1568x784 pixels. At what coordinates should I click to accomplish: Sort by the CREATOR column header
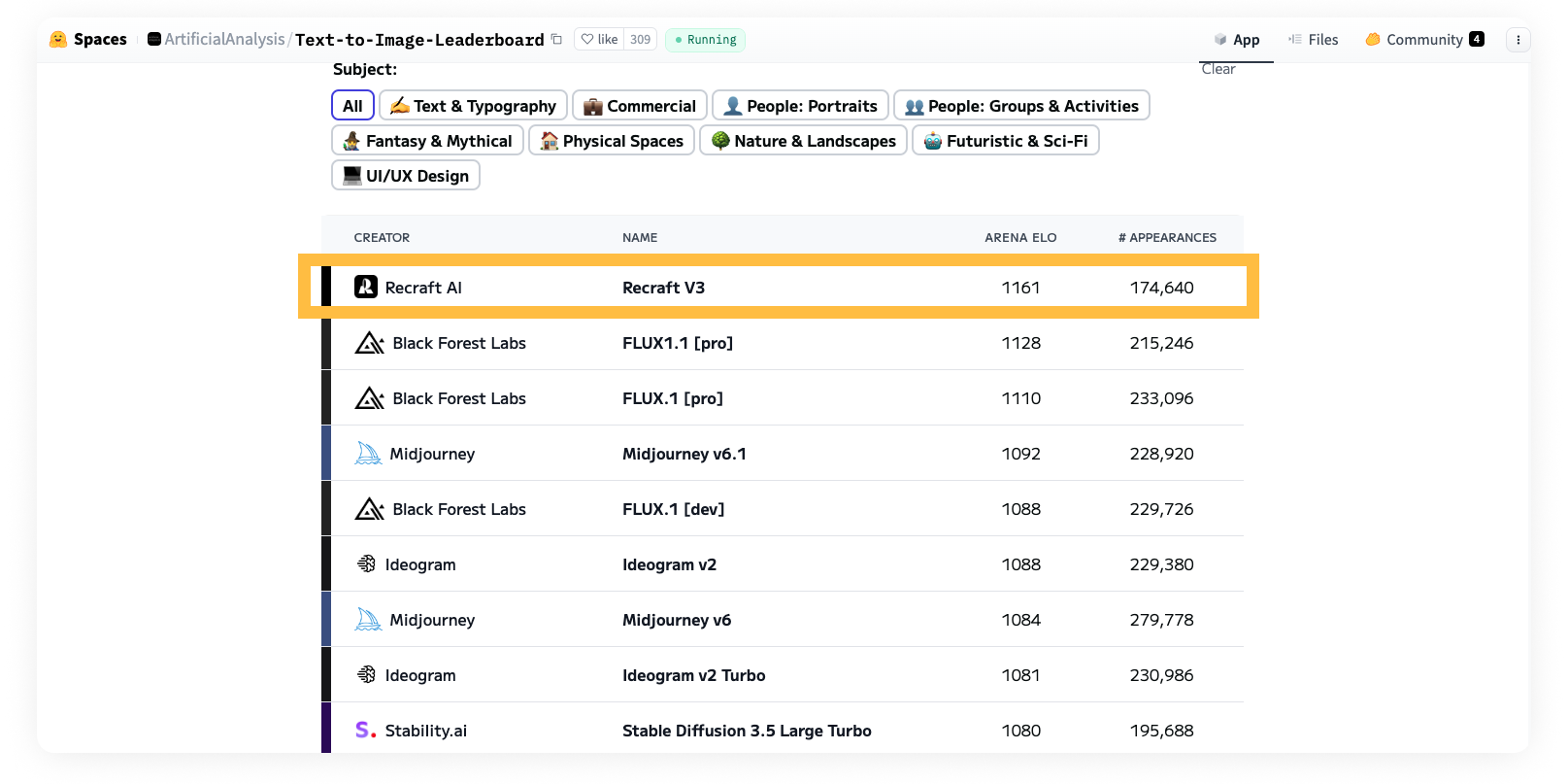coord(382,237)
